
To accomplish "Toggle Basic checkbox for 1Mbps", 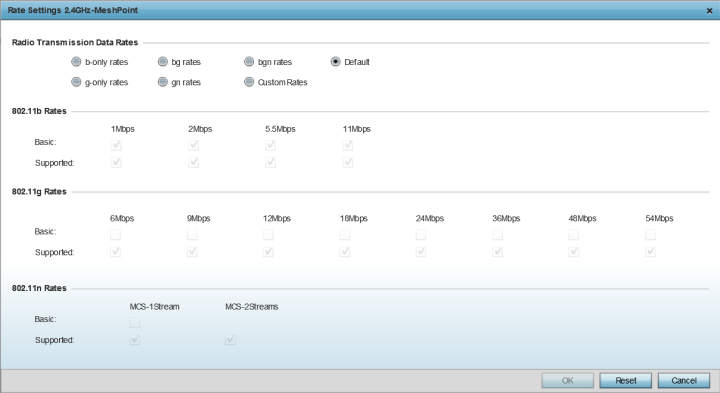I will (x=116, y=145).
